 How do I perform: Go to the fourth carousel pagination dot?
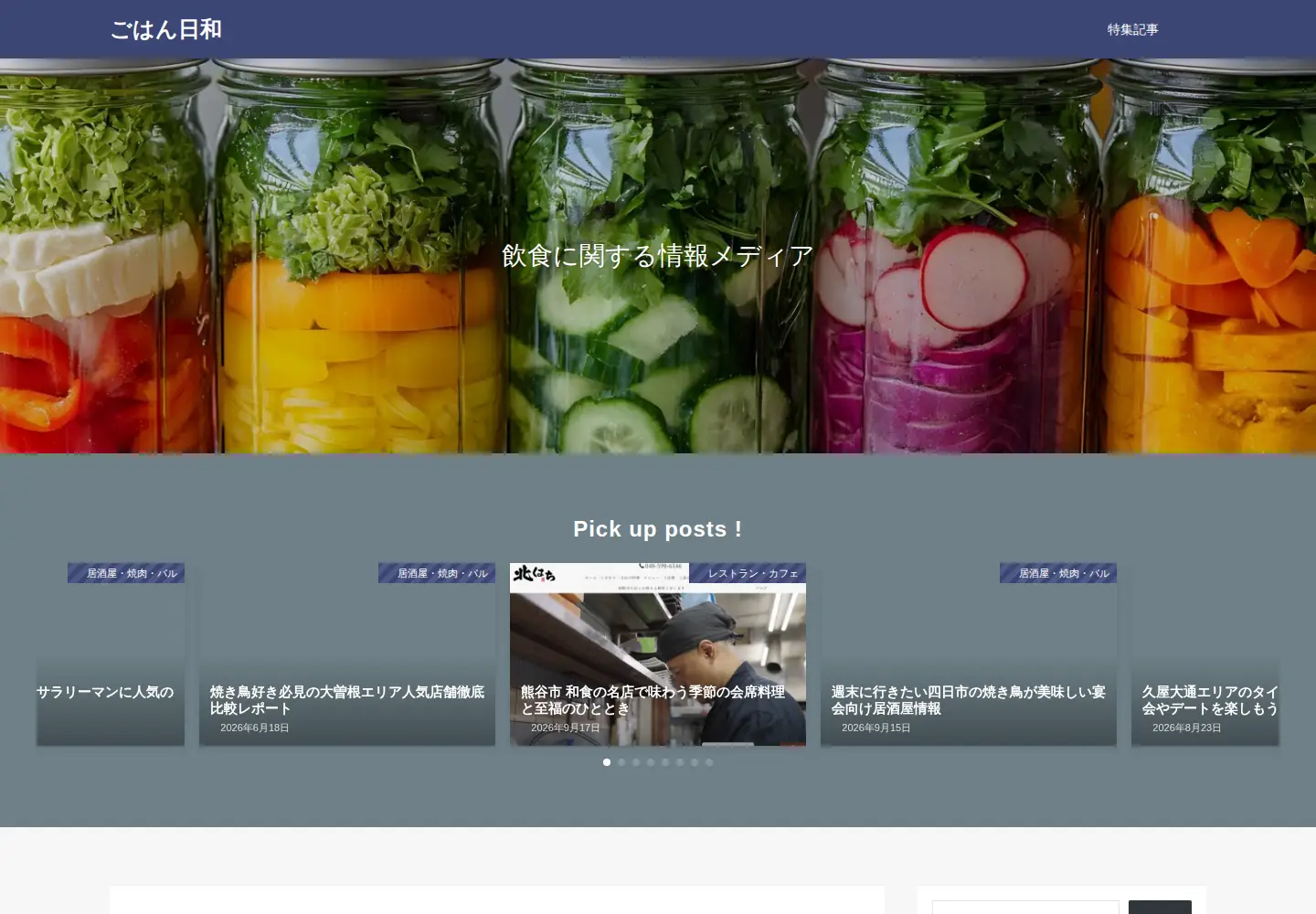pos(651,762)
